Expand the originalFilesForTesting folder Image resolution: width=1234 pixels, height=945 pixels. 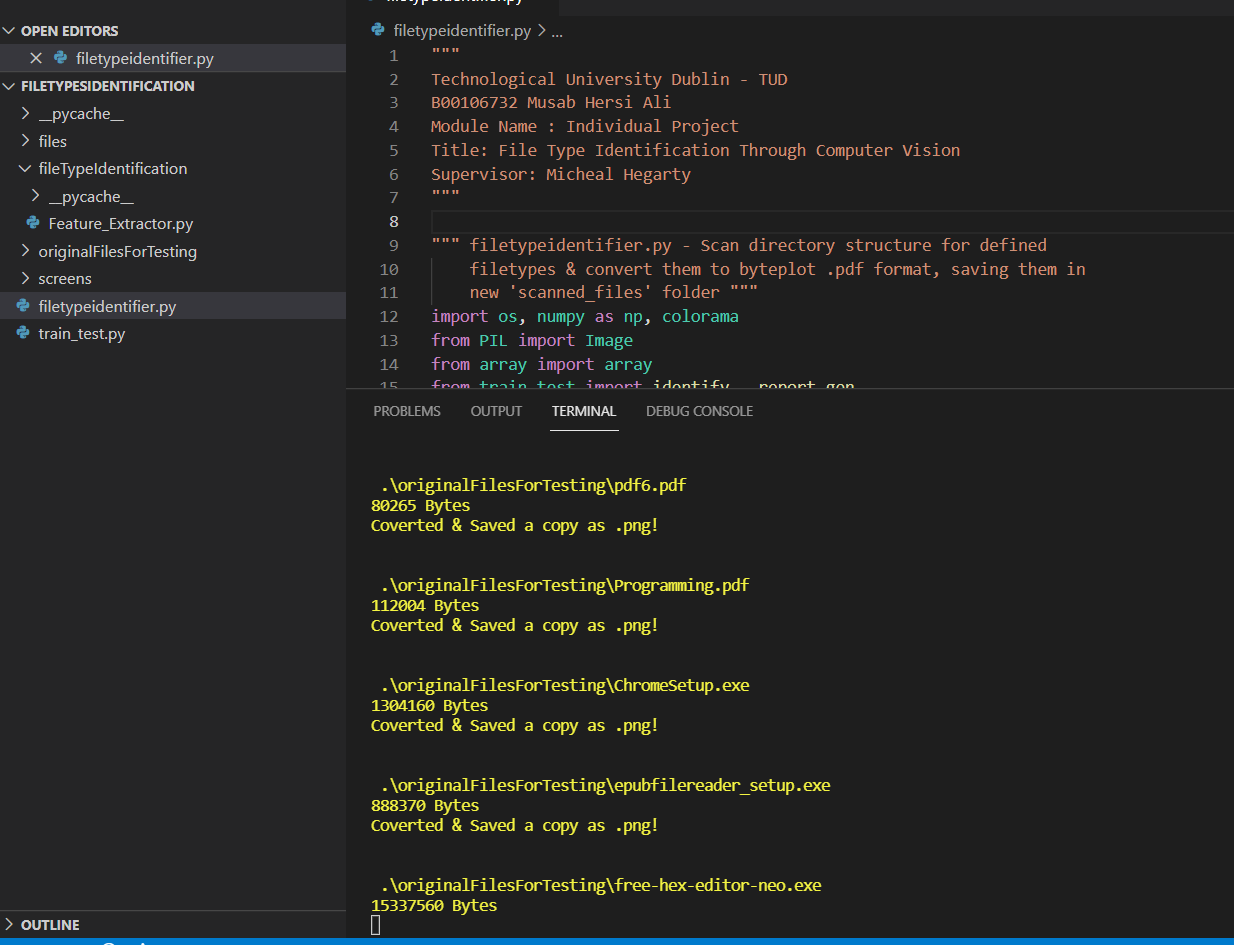(24, 251)
